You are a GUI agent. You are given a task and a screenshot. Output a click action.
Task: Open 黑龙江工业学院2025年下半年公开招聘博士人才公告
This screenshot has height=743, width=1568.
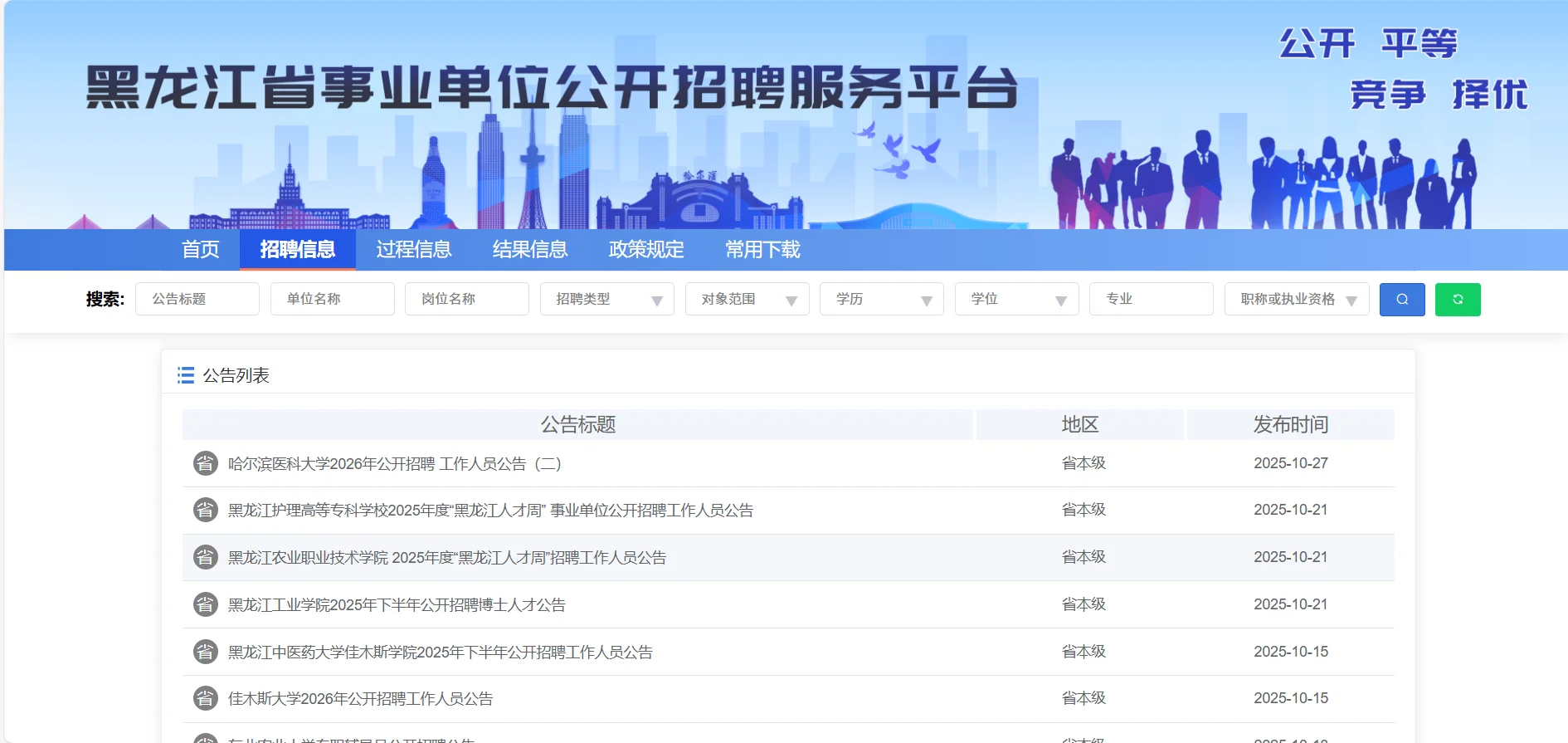[397, 604]
